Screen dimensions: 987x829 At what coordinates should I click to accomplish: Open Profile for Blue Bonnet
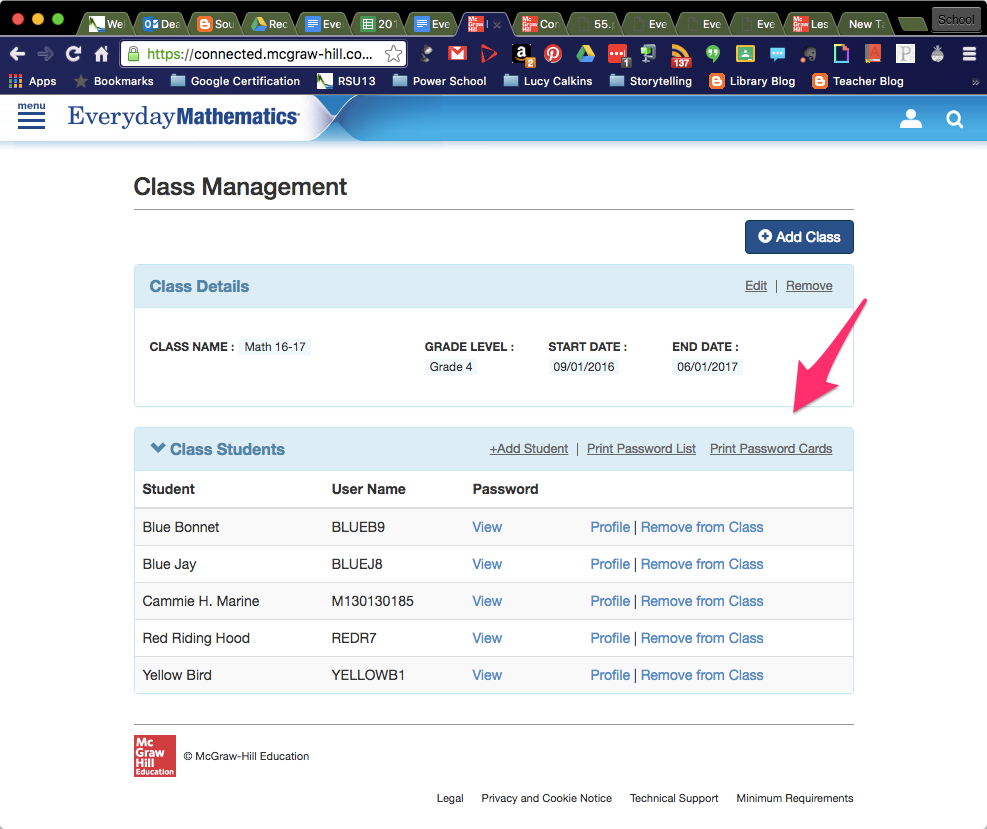610,527
